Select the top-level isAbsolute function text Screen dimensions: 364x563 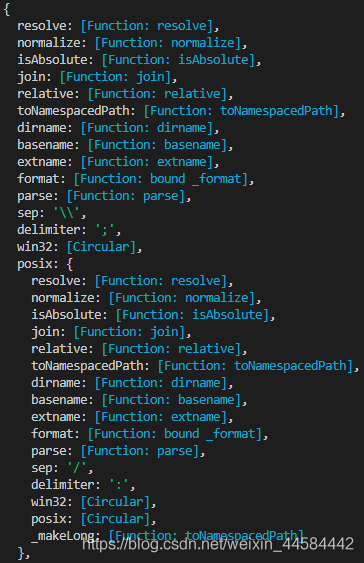(x=178, y=60)
